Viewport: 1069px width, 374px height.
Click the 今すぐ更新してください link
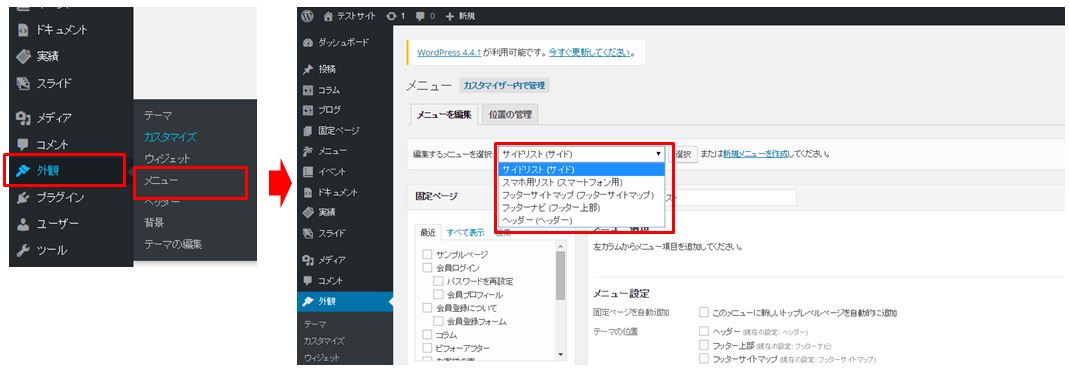590,52
